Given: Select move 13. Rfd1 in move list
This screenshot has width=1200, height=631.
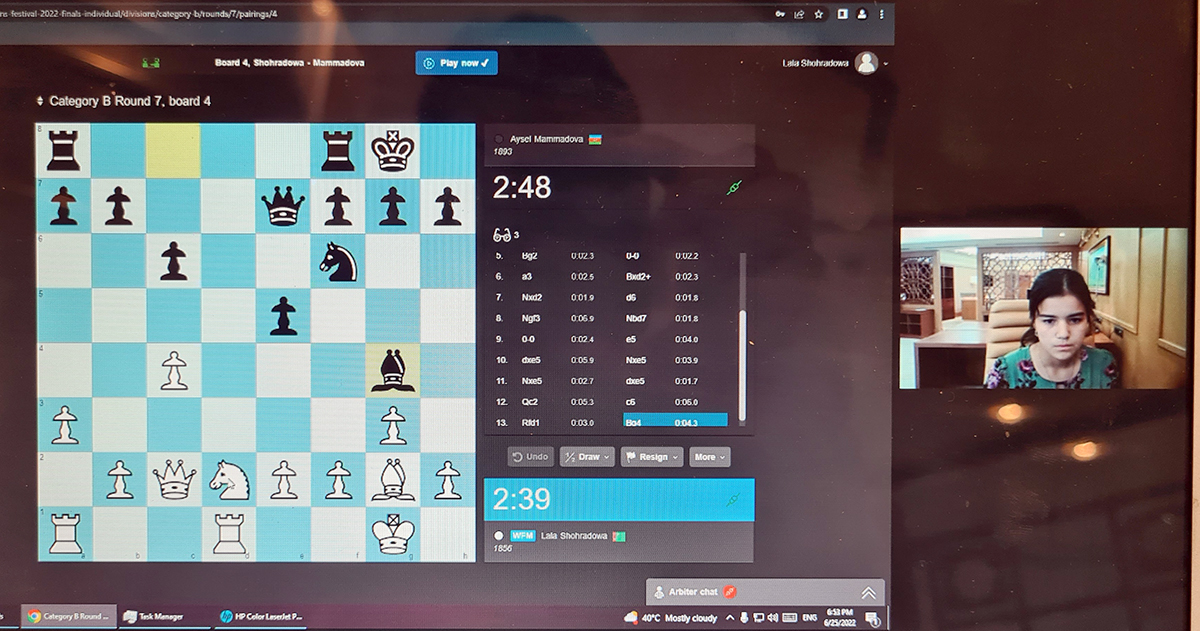Looking at the screenshot, I should (x=530, y=422).
